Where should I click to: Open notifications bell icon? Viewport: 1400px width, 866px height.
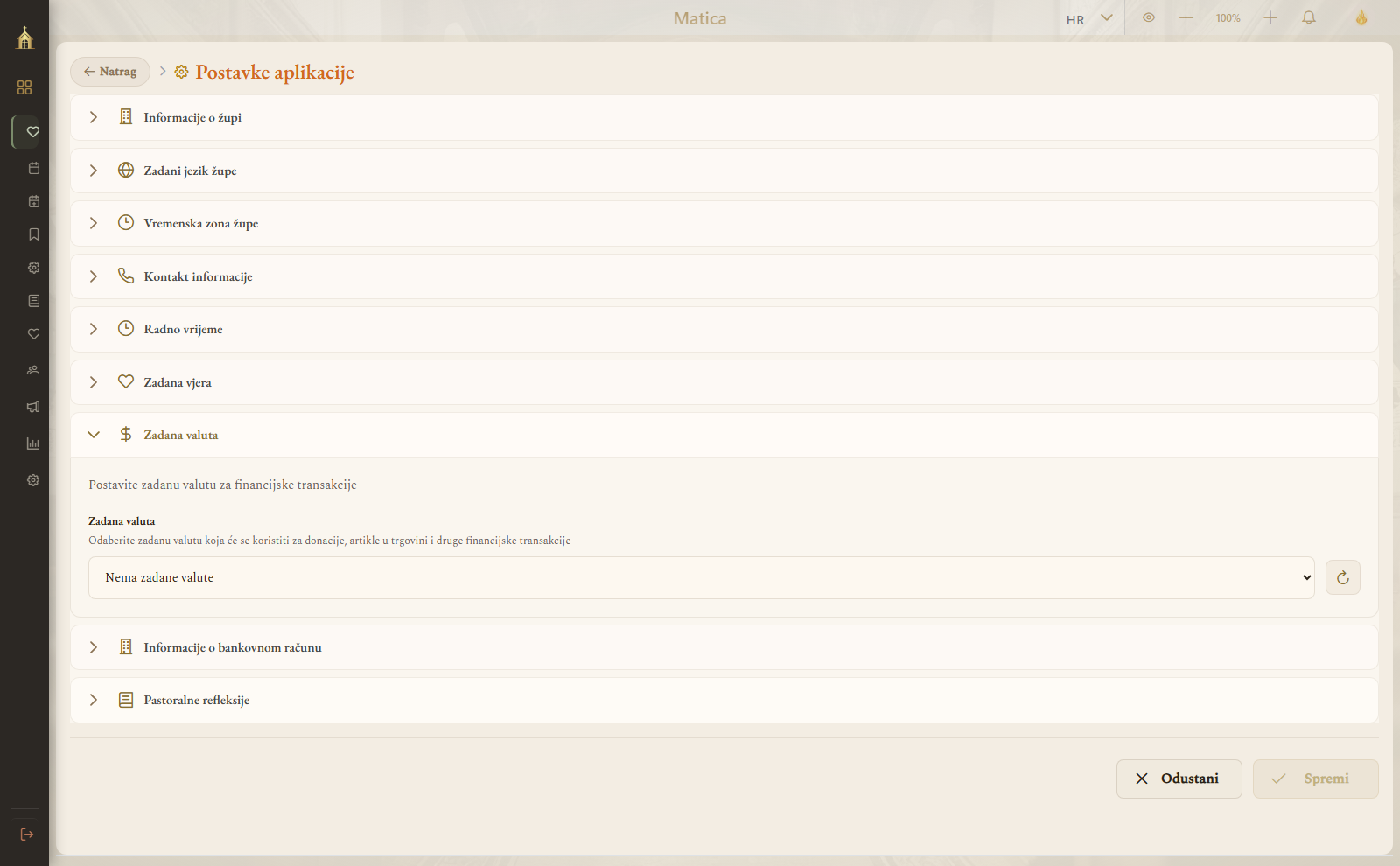(x=1309, y=17)
